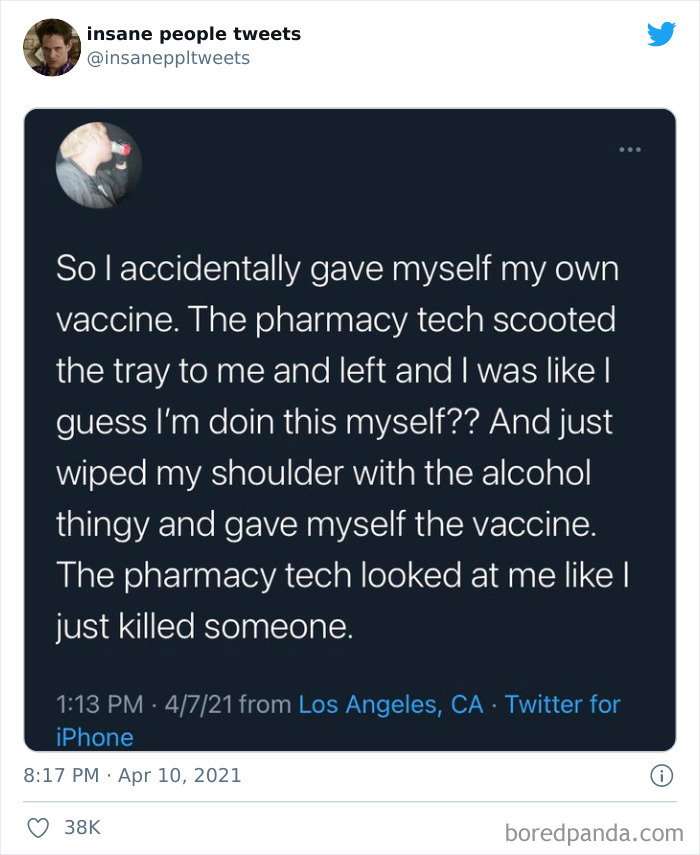Click the 8:17 PM Apr 10 timestamp

point(130,774)
